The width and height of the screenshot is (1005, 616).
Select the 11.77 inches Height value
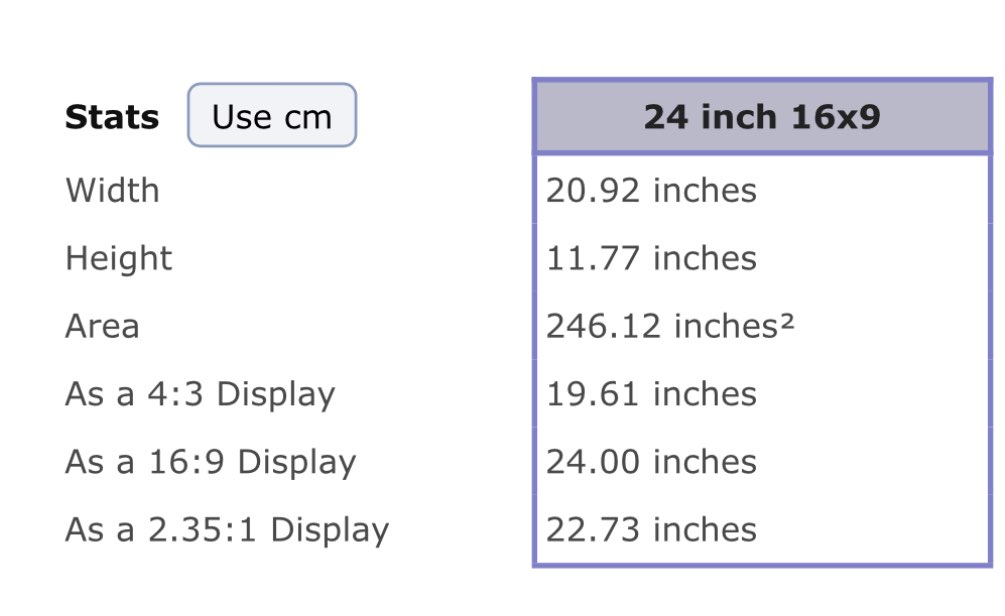tap(651, 258)
